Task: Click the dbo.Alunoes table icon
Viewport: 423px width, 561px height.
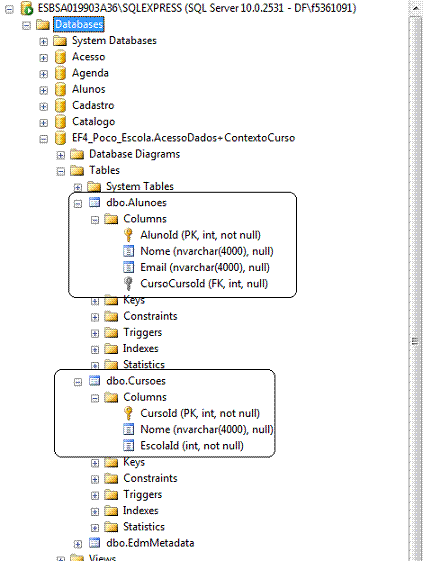Action: pos(94,203)
